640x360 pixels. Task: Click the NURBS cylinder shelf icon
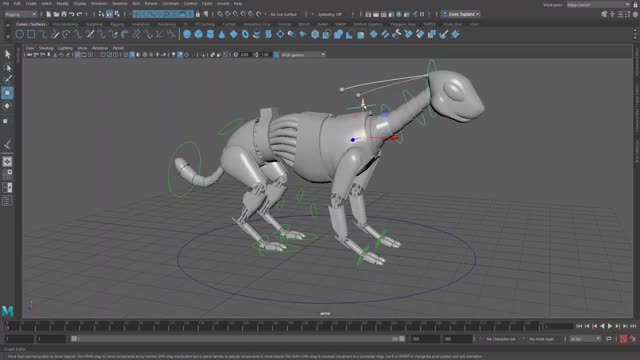210,34
